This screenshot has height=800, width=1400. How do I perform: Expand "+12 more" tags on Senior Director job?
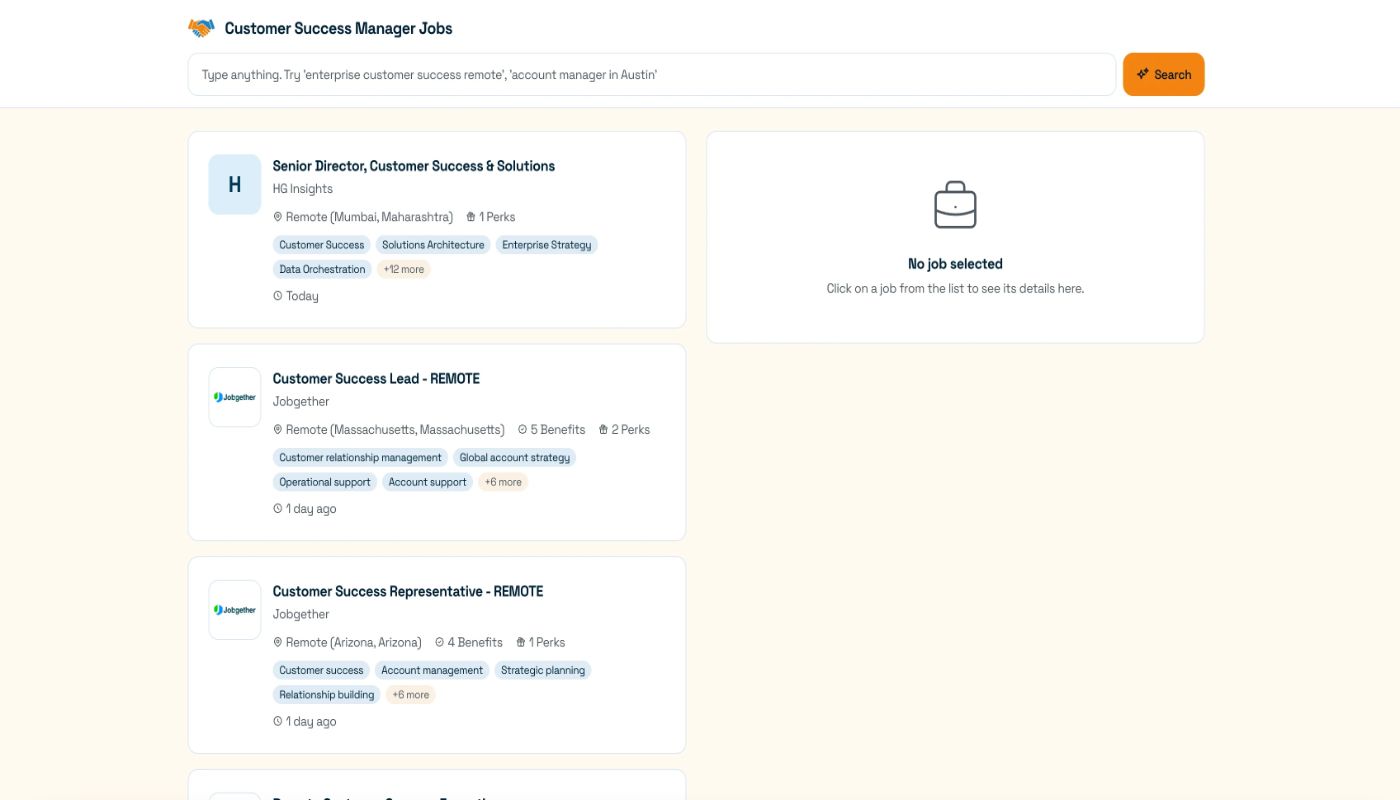pyautogui.click(x=403, y=269)
